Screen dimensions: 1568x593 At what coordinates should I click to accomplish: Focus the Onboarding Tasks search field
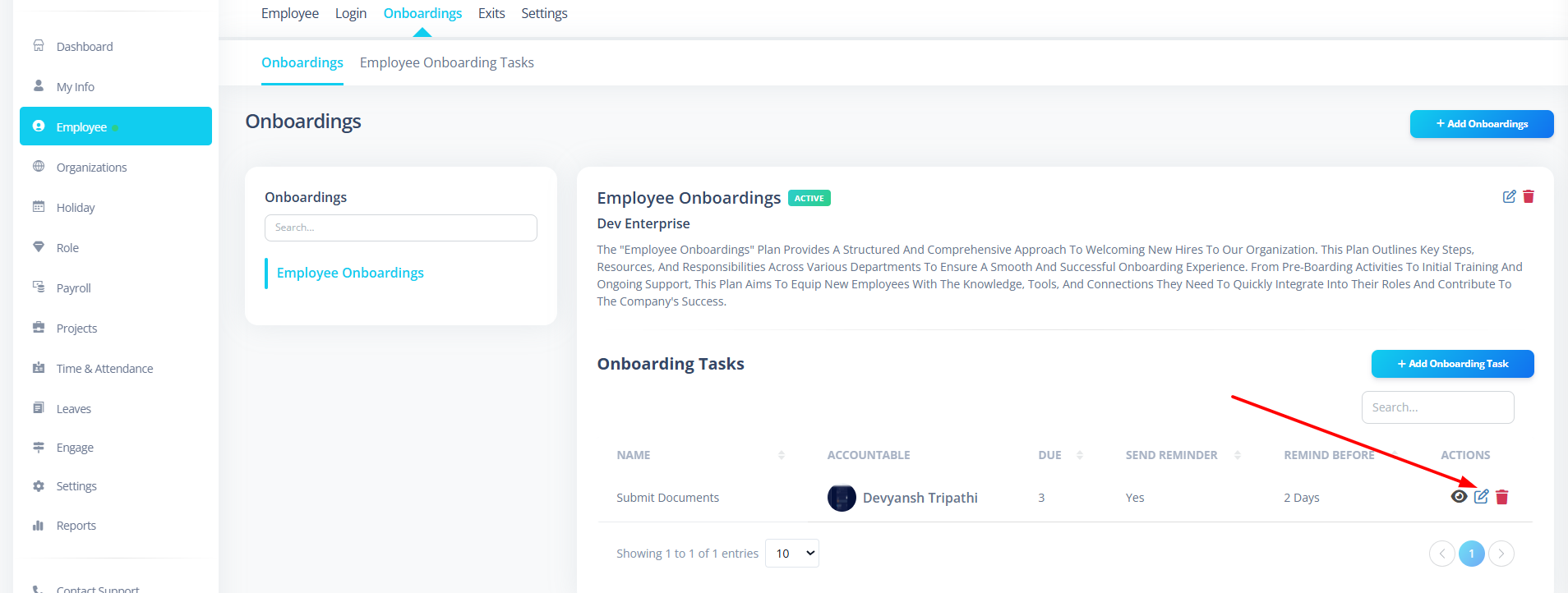pos(1438,407)
